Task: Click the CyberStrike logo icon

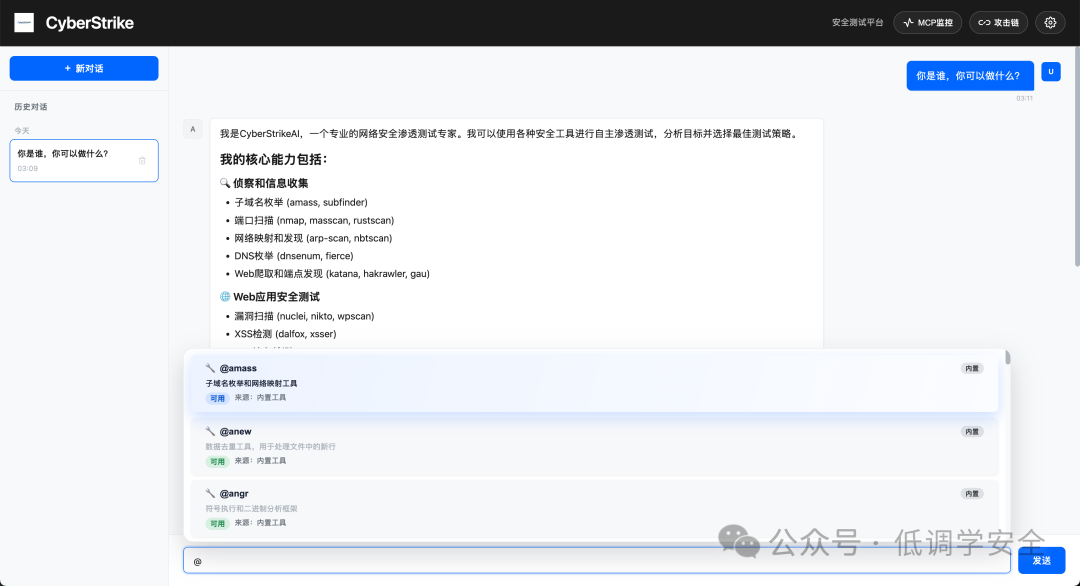Action: tap(24, 23)
